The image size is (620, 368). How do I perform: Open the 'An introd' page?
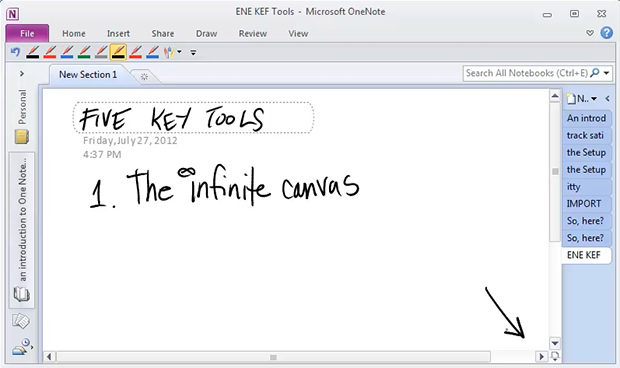586,118
